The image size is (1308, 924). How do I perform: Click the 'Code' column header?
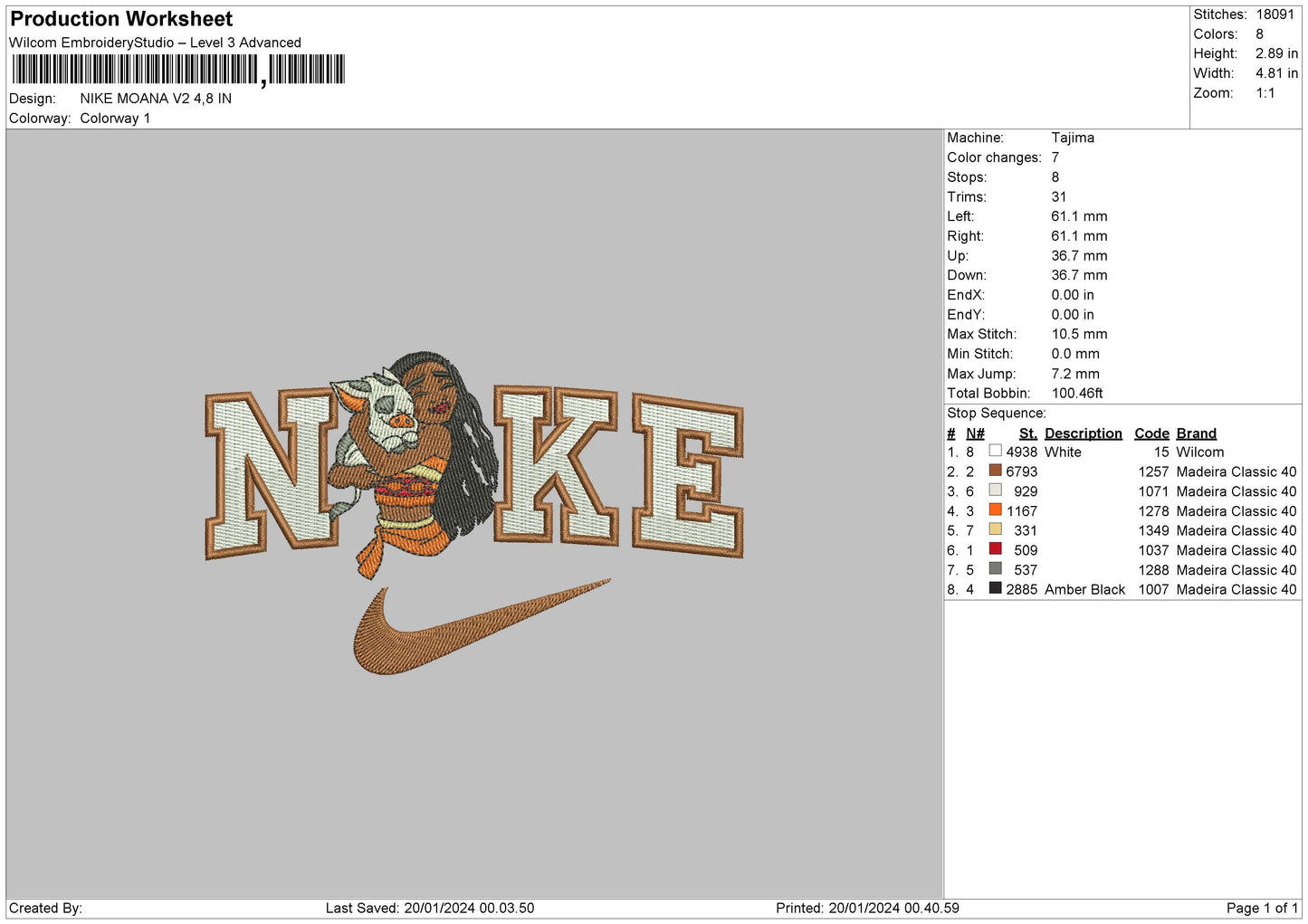1151,433
